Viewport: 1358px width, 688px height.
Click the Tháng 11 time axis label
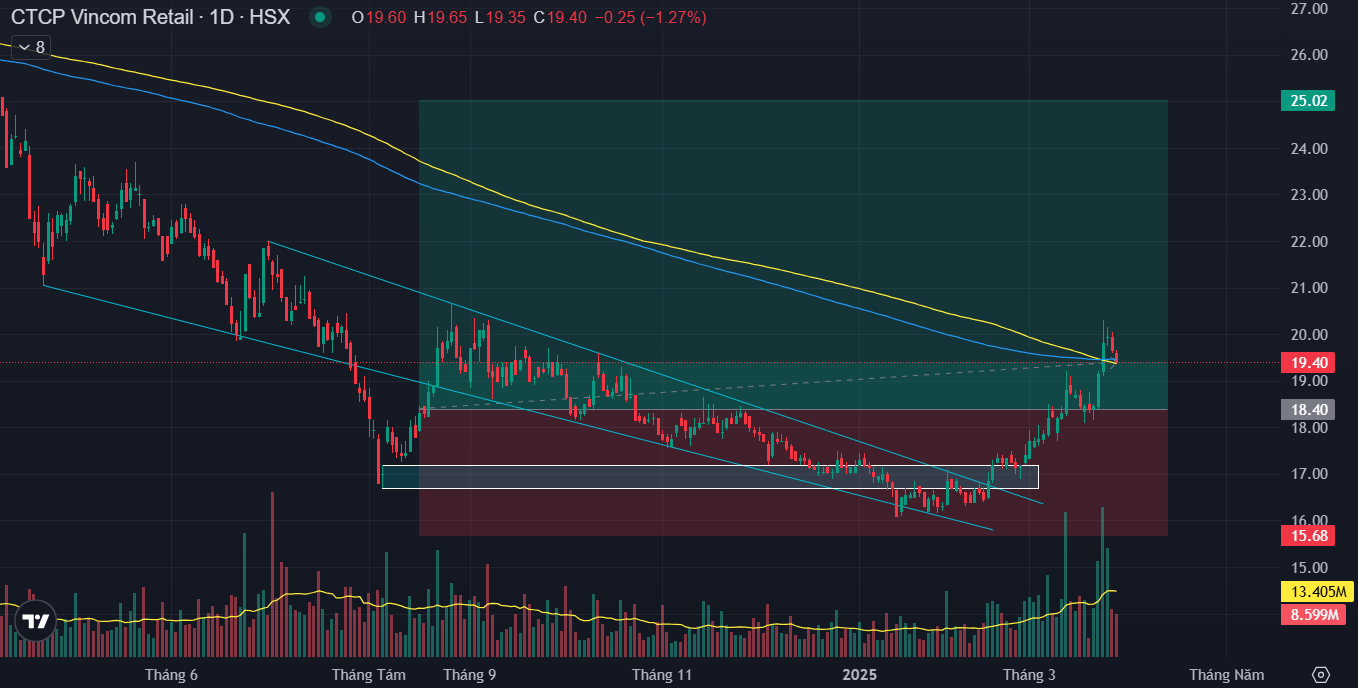point(662,675)
